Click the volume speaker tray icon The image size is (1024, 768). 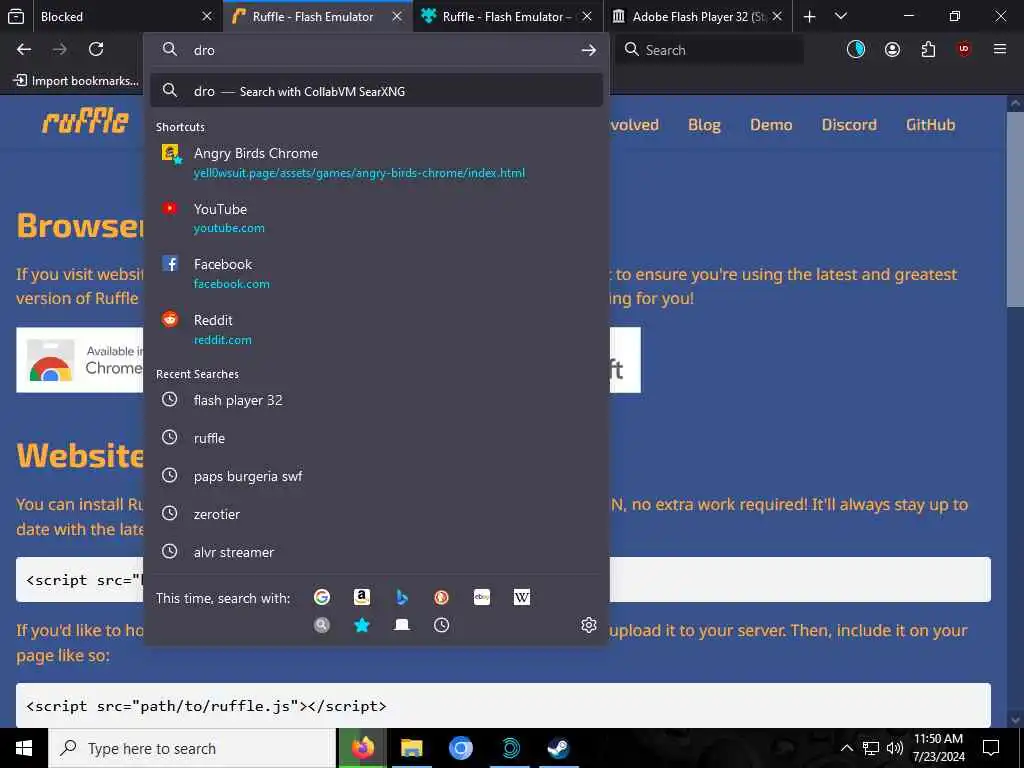[x=895, y=748]
